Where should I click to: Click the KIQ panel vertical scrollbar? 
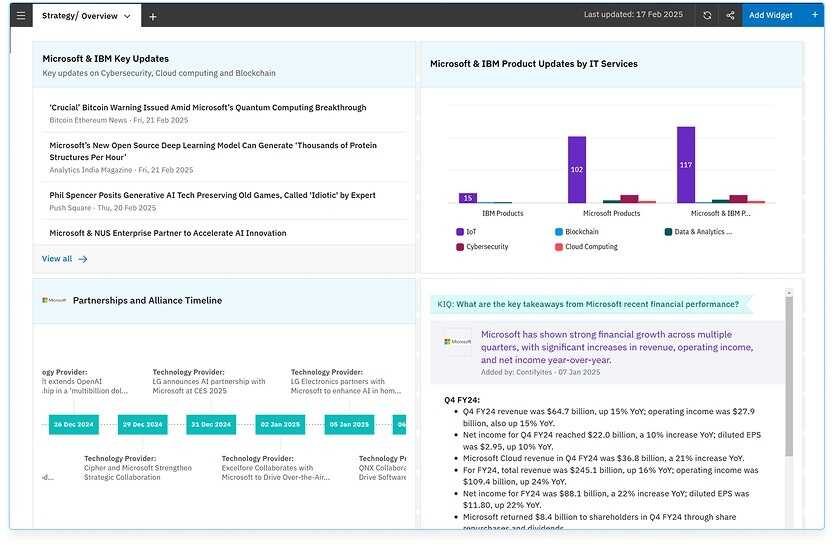(789, 376)
